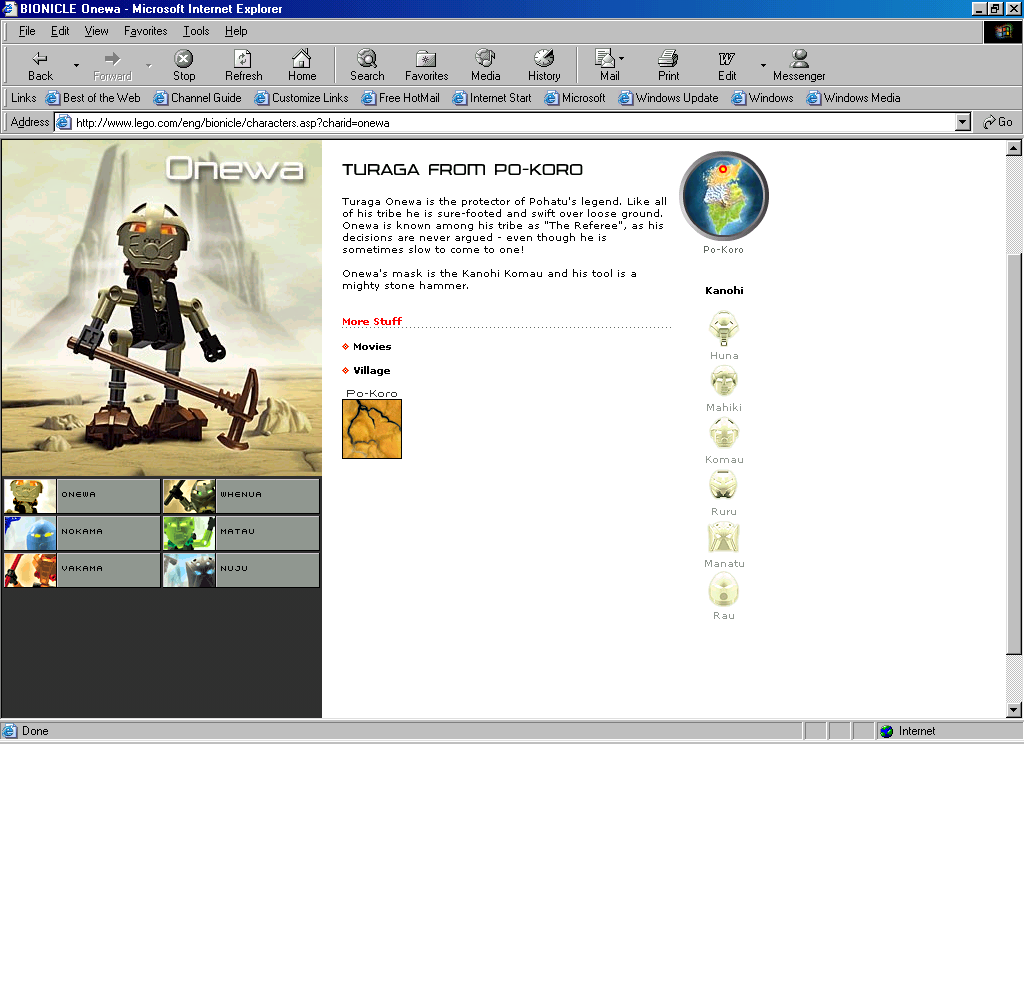
Task: Stop the page from loading
Action: [x=184, y=65]
